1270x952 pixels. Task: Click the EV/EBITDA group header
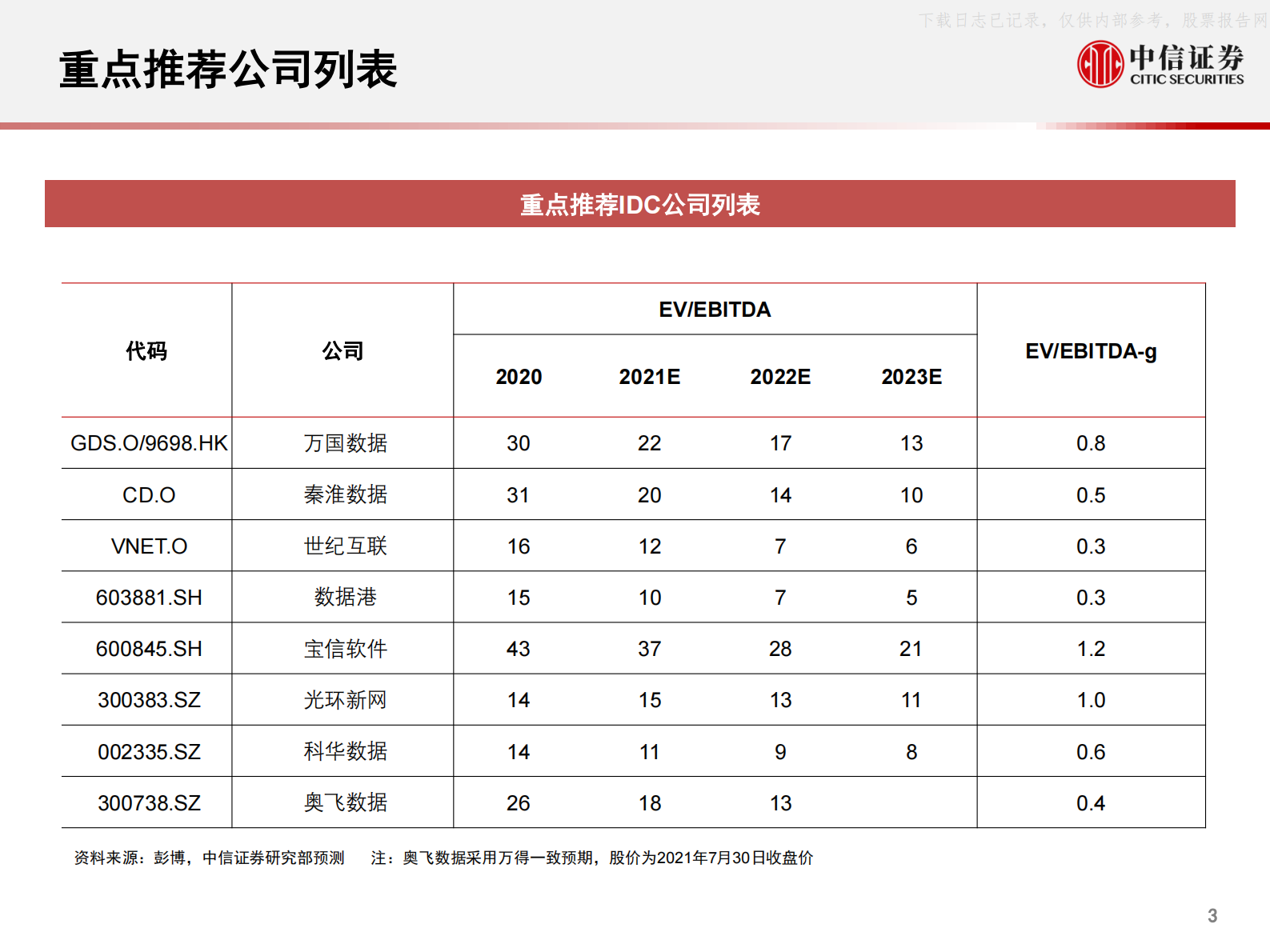(x=715, y=310)
